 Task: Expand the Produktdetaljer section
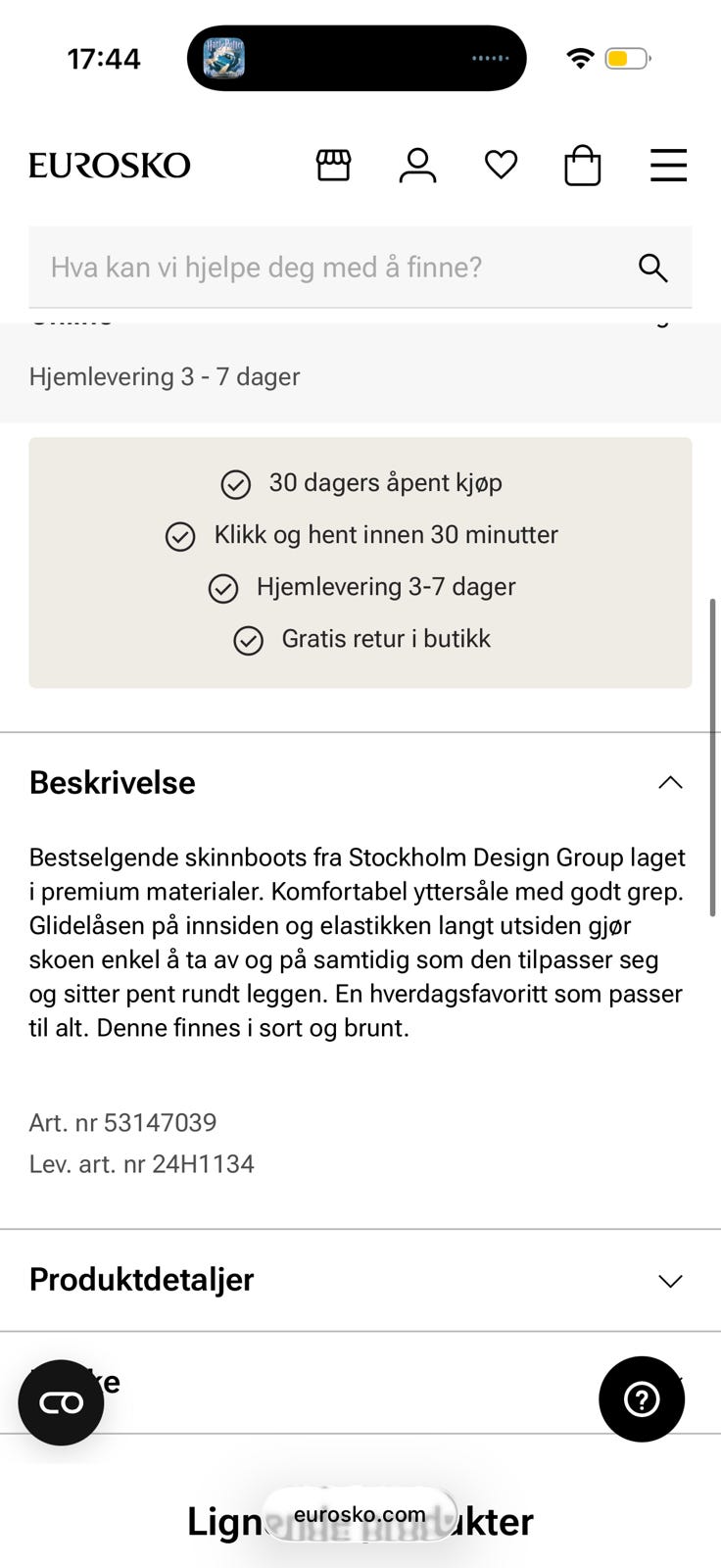pos(670,1281)
